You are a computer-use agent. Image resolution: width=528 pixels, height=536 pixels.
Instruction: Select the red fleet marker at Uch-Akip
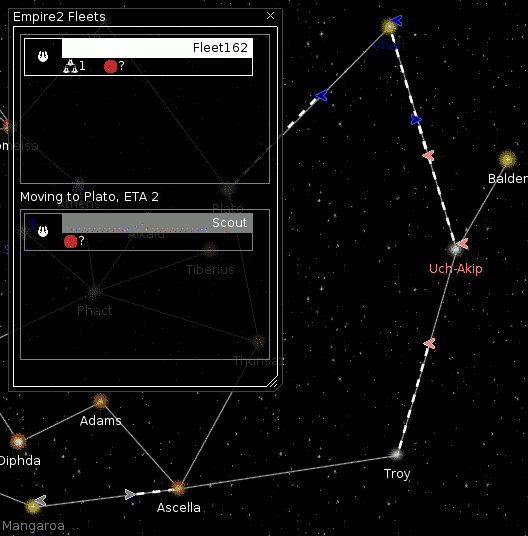pos(462,244)
